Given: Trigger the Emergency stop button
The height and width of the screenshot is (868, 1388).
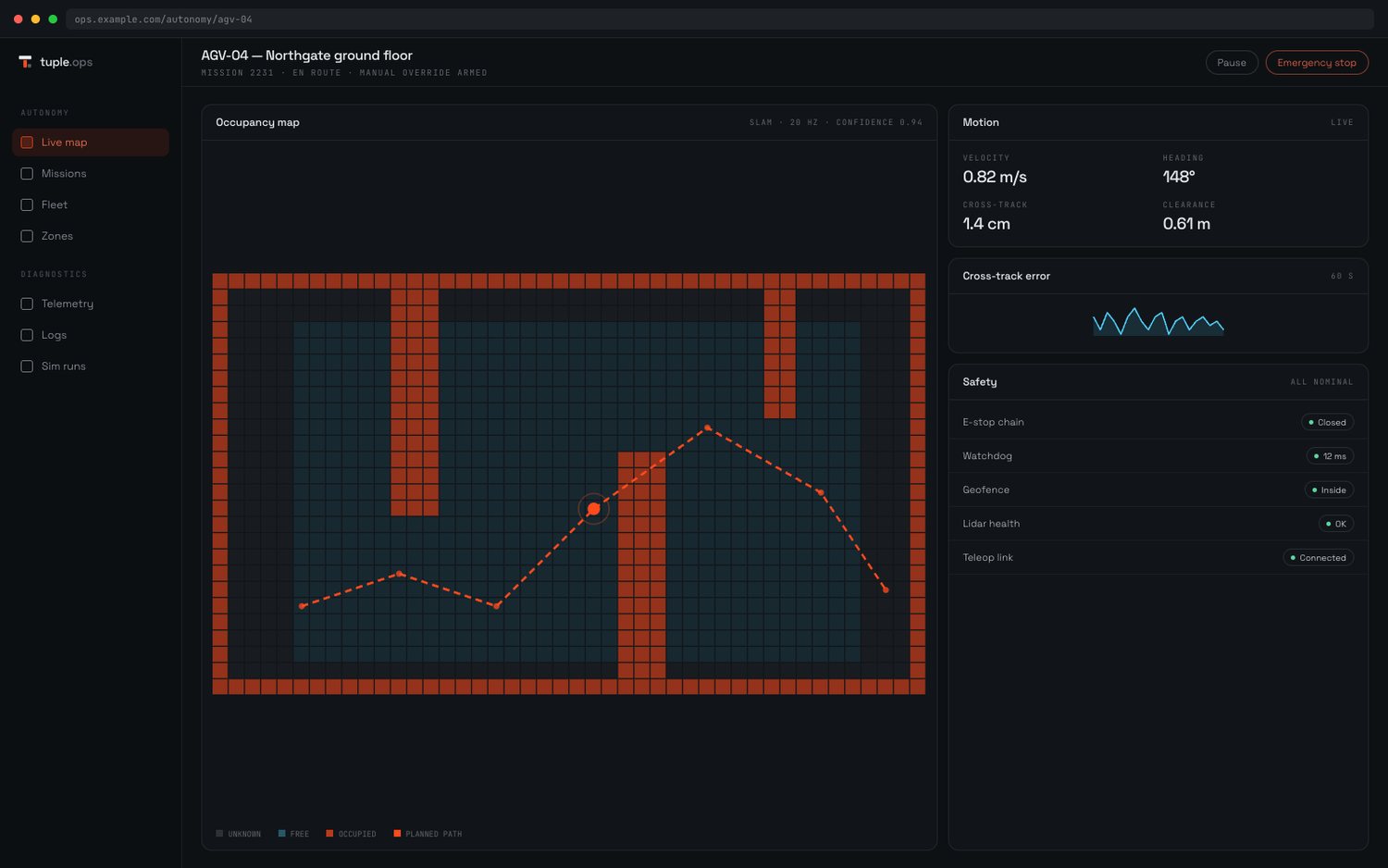Looking at the screenshot, I should tap(1317, 63).
